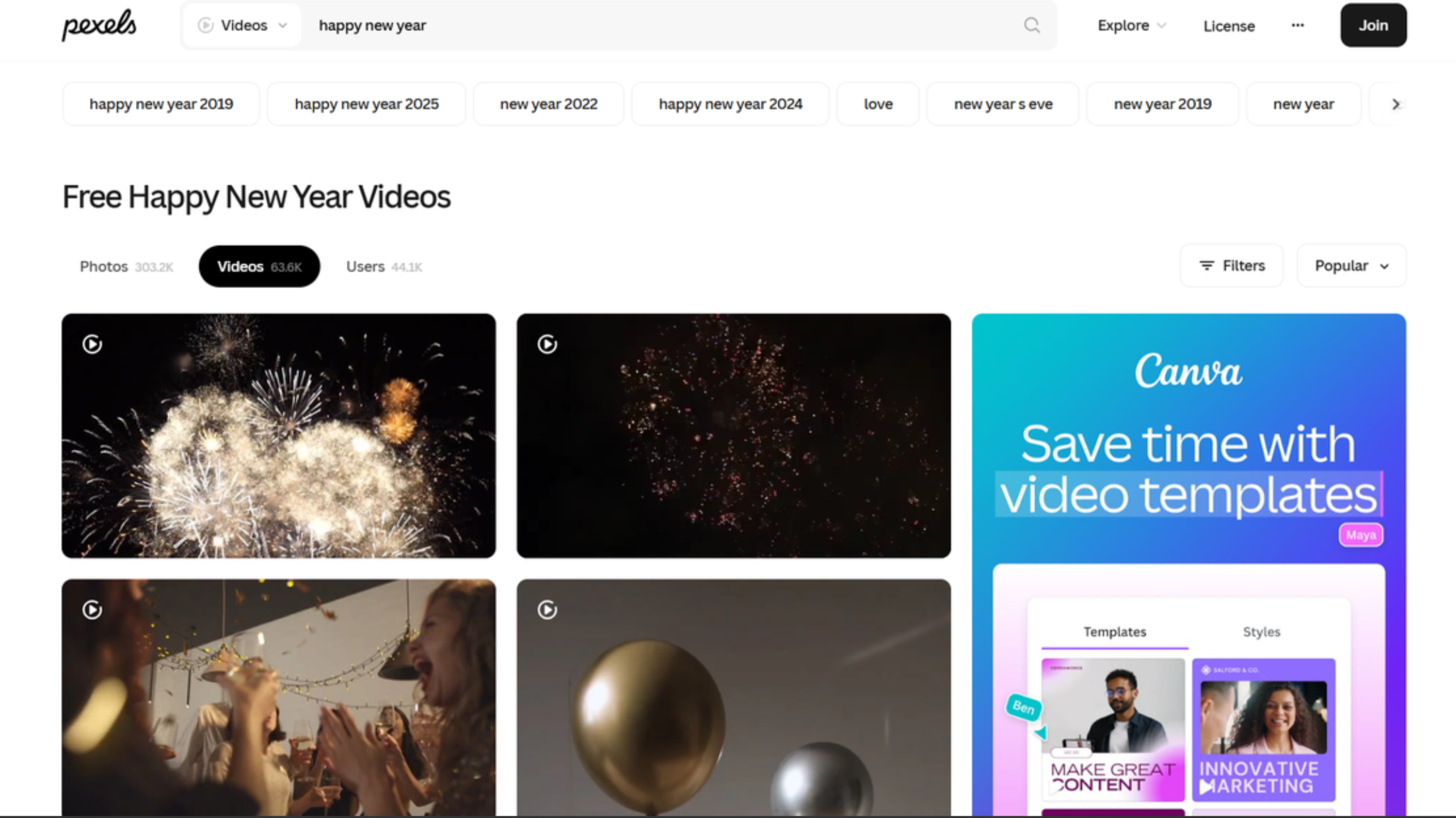Click the play icon on the gold balloon video

pos(546,609)
